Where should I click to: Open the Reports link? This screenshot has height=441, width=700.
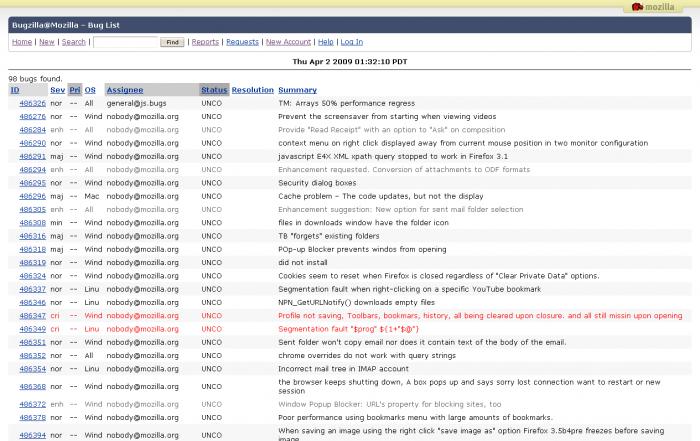(205, 42)
